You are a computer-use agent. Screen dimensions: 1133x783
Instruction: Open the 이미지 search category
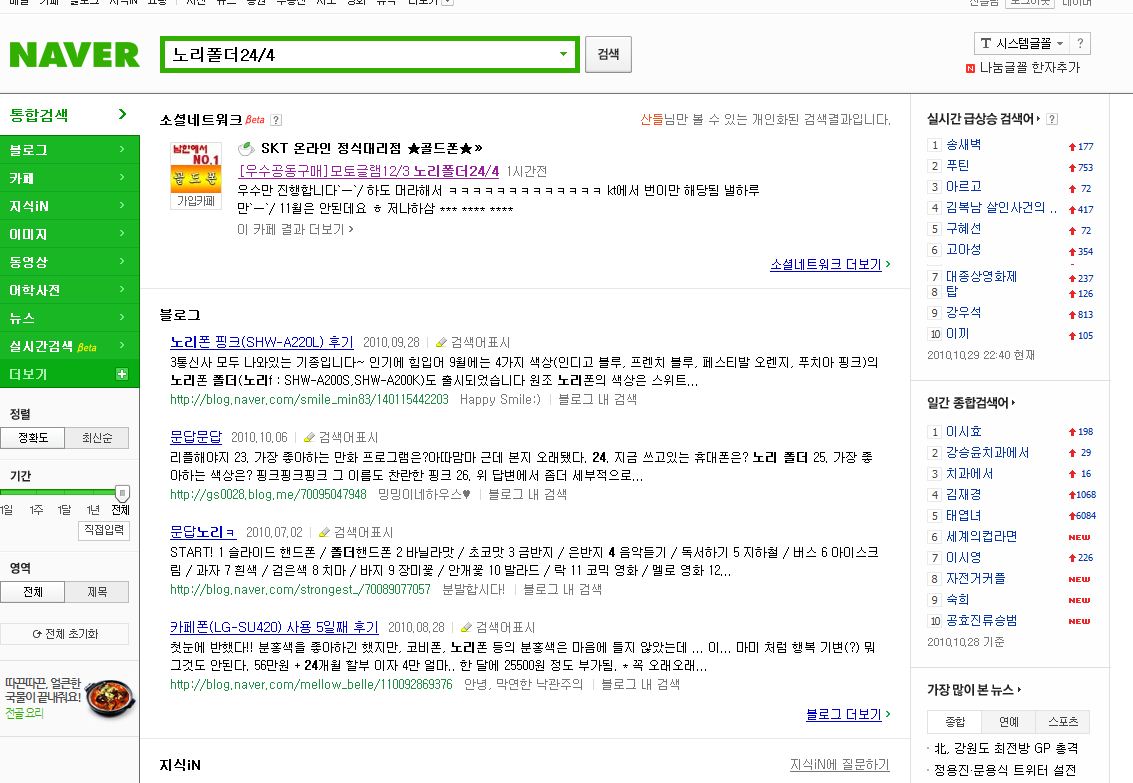point(69,234)
